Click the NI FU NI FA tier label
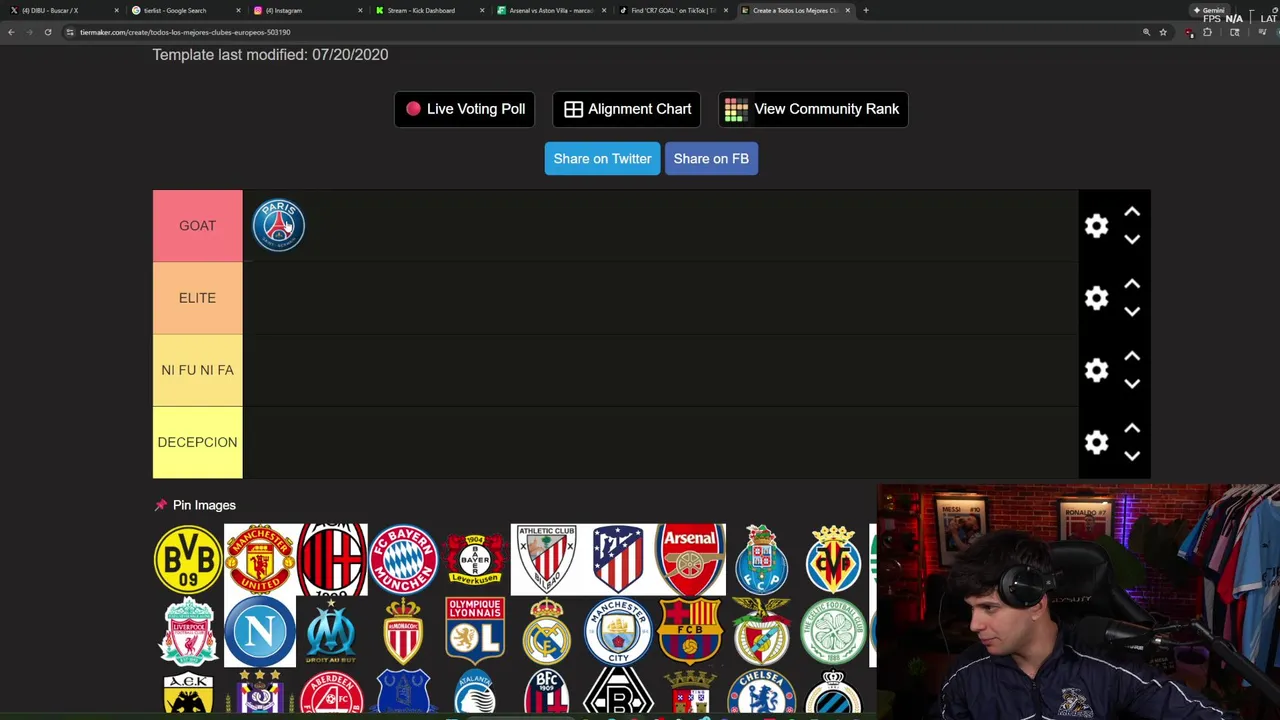The width and height of the screenshot is (1280, 720). (x=197, y=370)
